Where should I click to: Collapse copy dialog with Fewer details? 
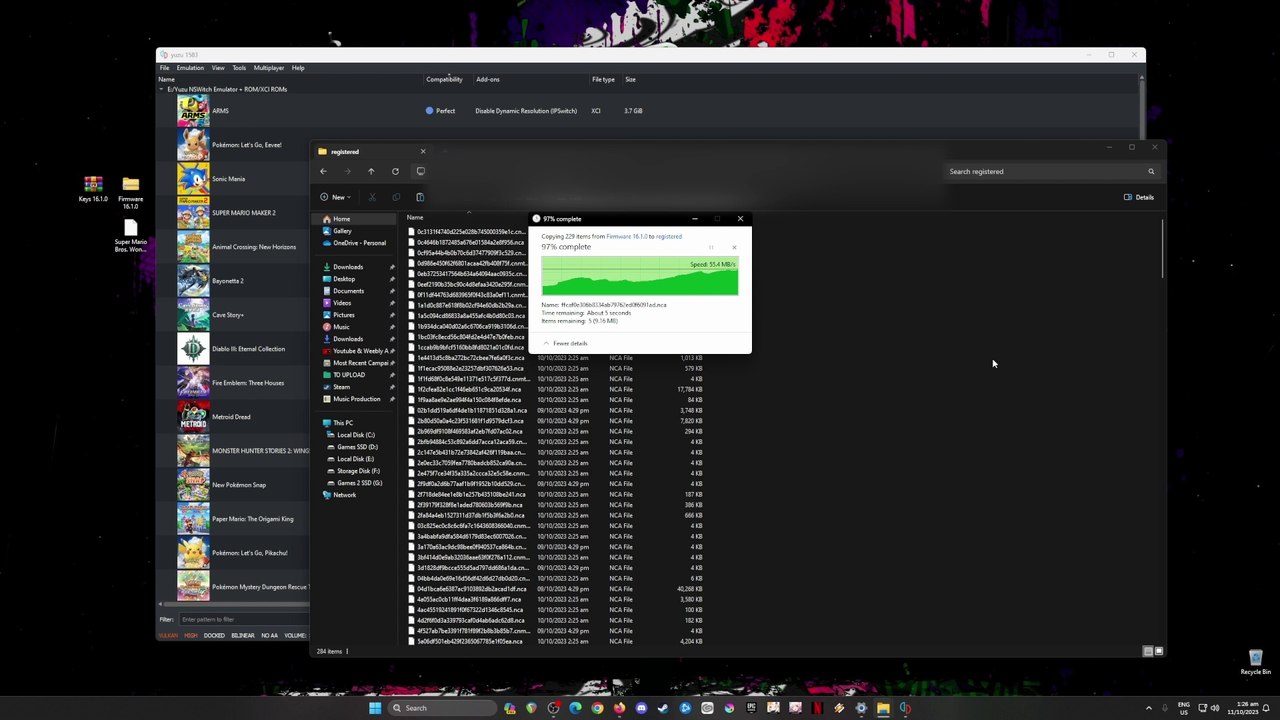pyautogui.click(x=565, y=343)
